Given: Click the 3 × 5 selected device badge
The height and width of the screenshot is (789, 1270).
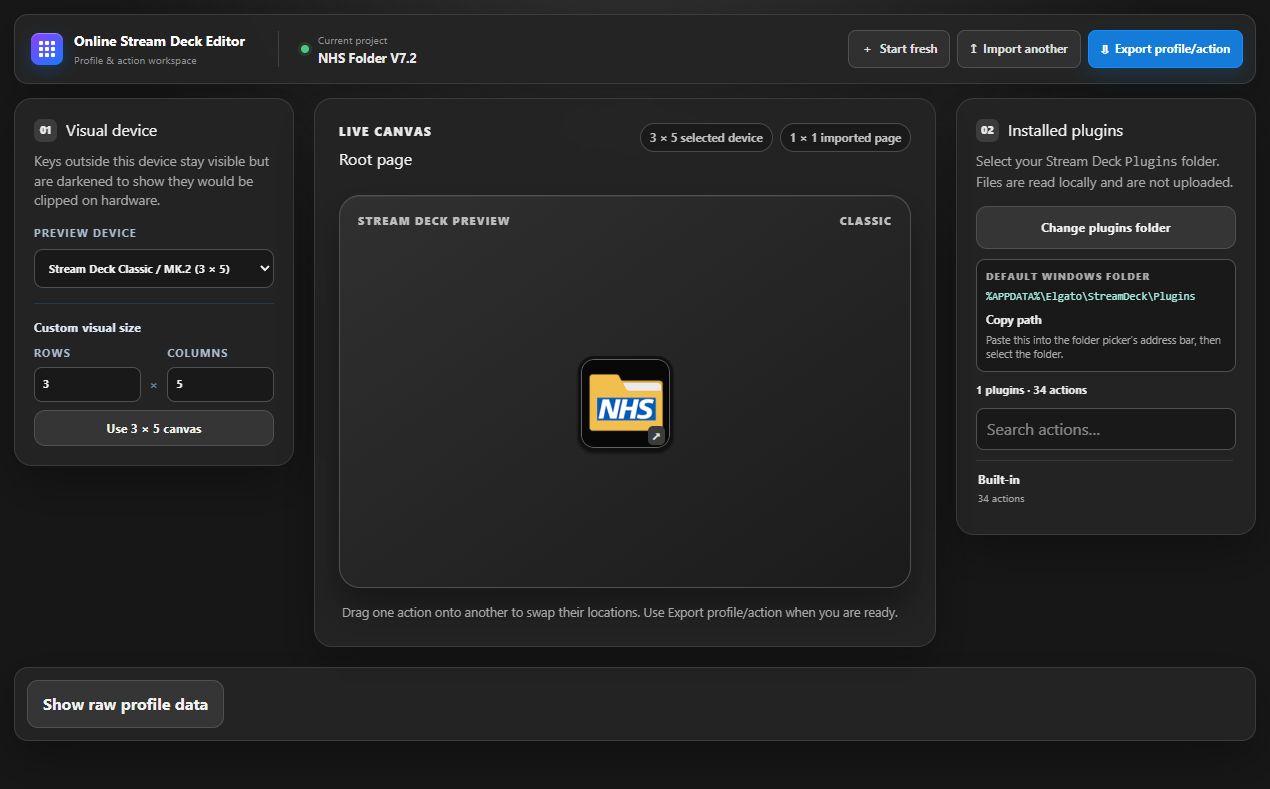Looking at the screenshot, I should pos(706,138).
